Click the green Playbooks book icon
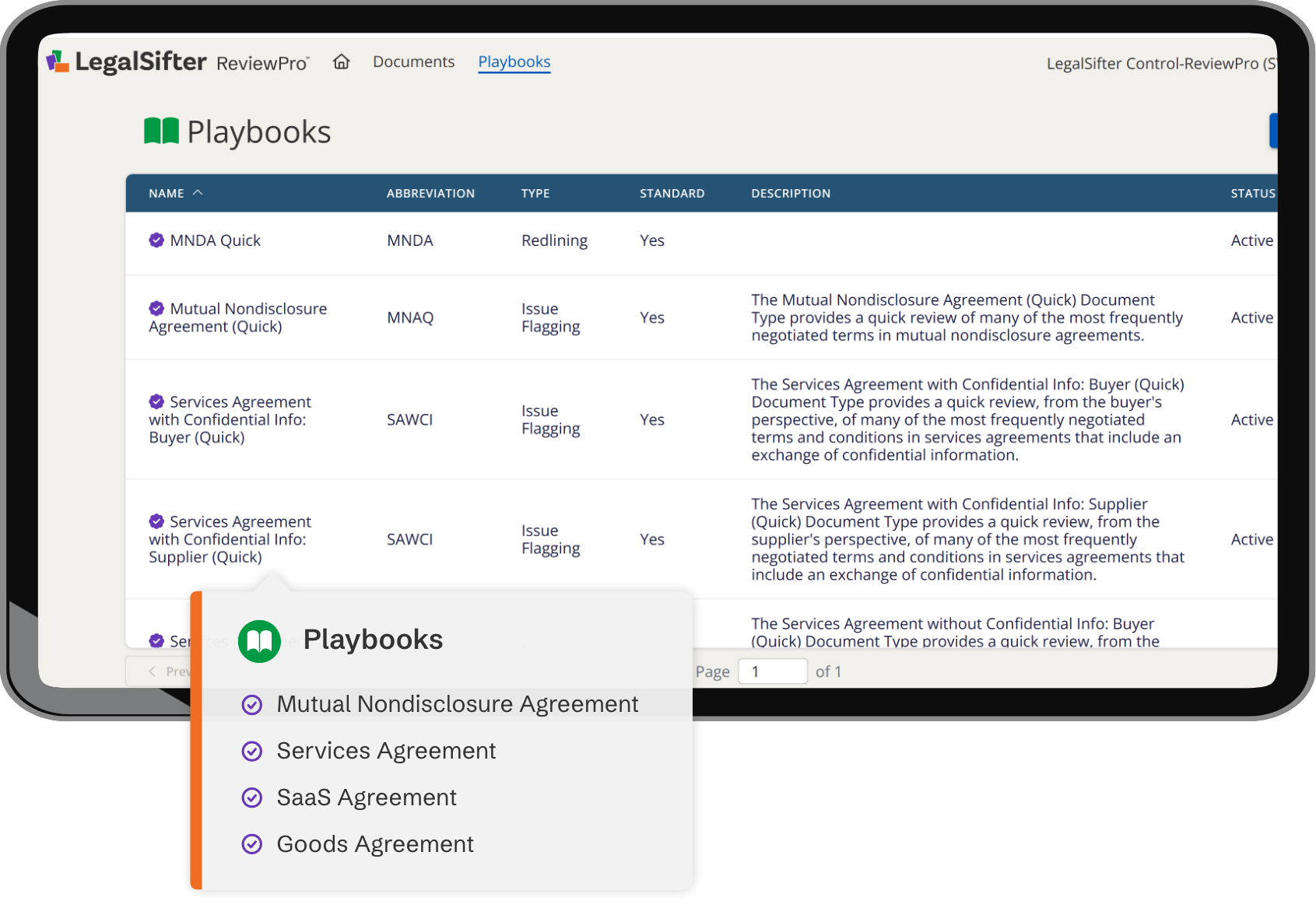This screenshot has height=908, width=1316. [161, 131]
